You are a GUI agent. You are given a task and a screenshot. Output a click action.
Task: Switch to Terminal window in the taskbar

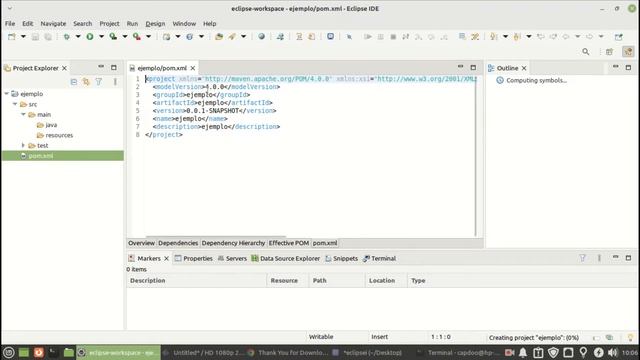[x=457, y=352]
